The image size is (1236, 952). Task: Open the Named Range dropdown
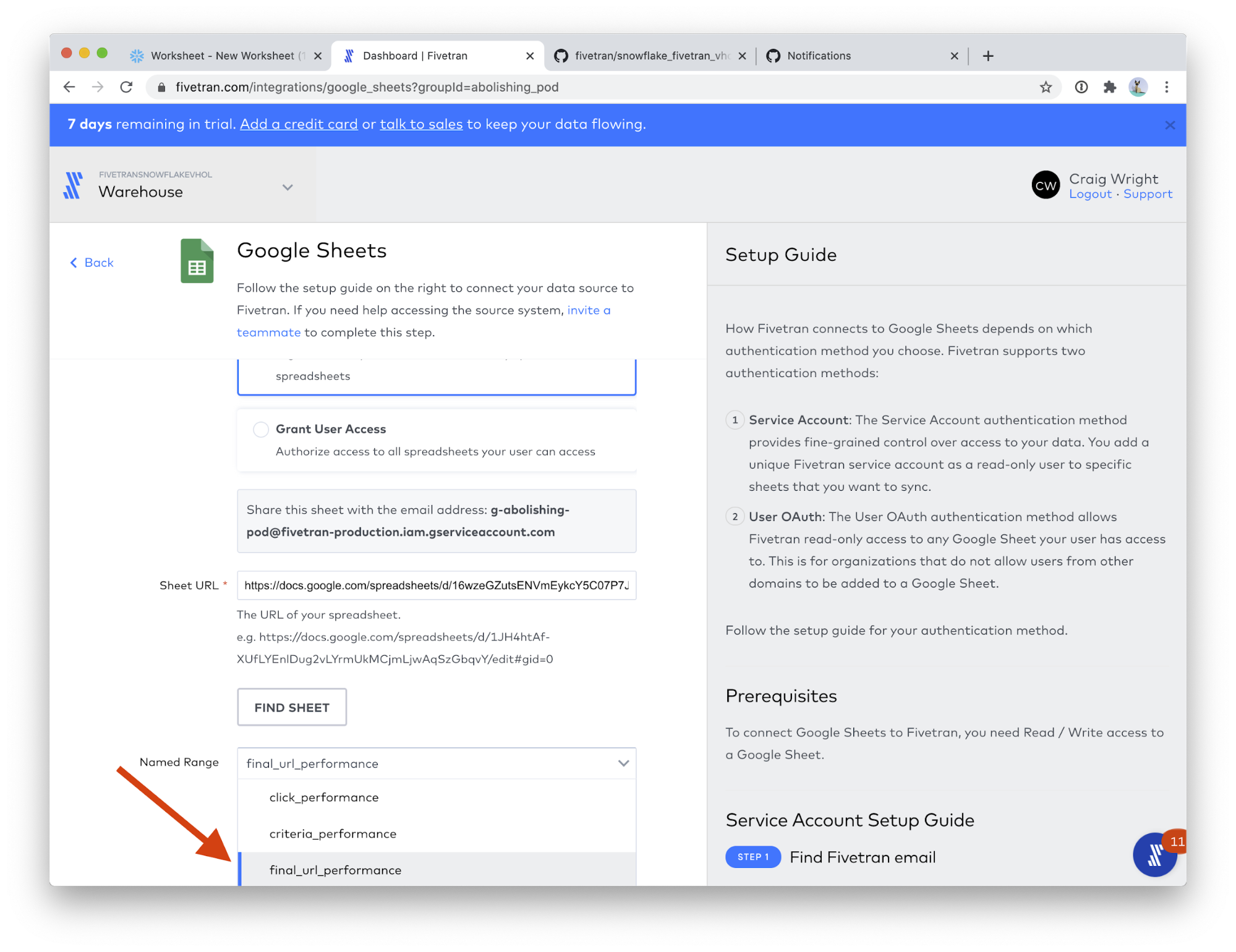[437, 763]
